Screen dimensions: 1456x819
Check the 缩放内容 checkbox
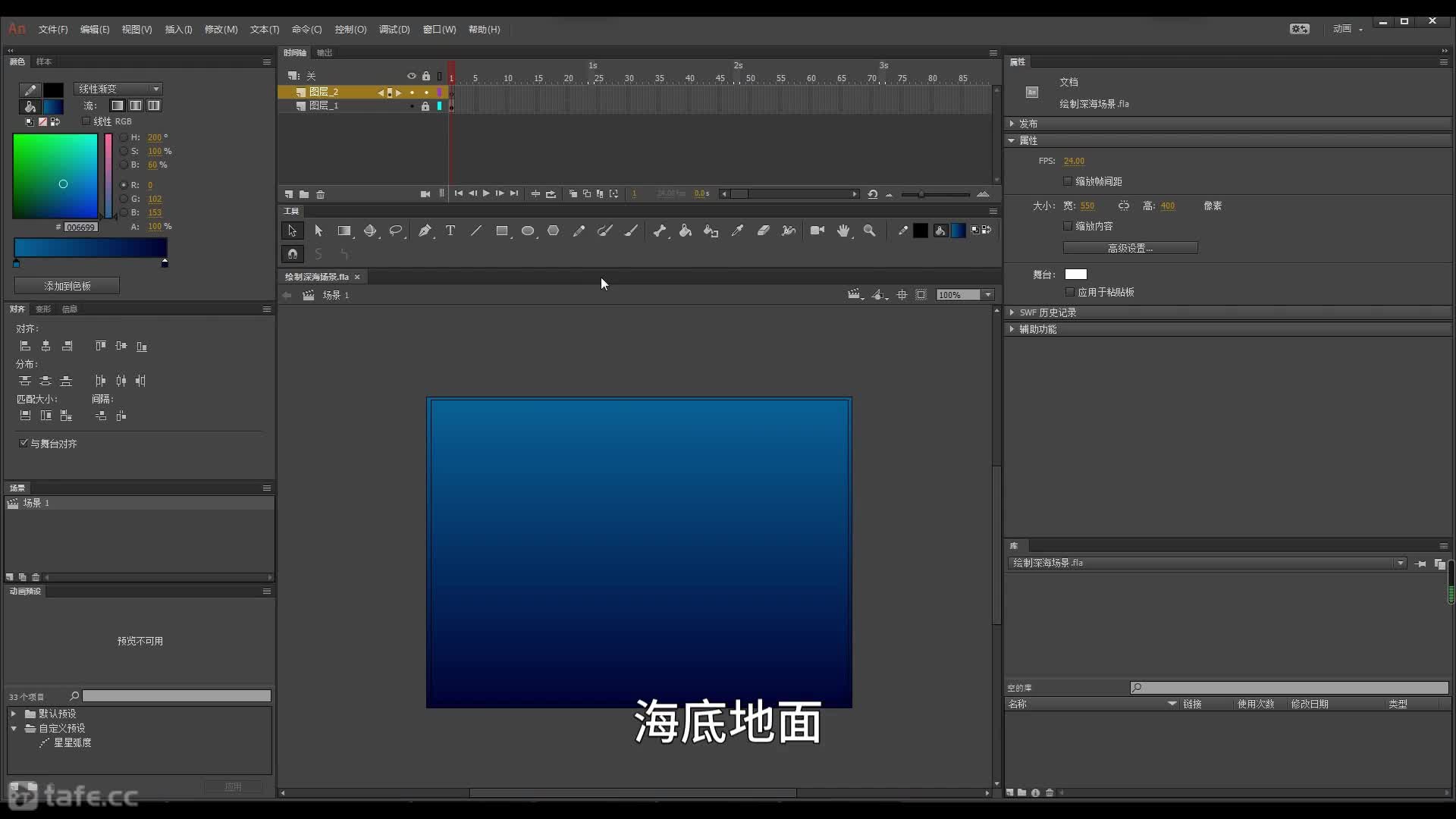pyautogui.click(x=1068, y=226)
